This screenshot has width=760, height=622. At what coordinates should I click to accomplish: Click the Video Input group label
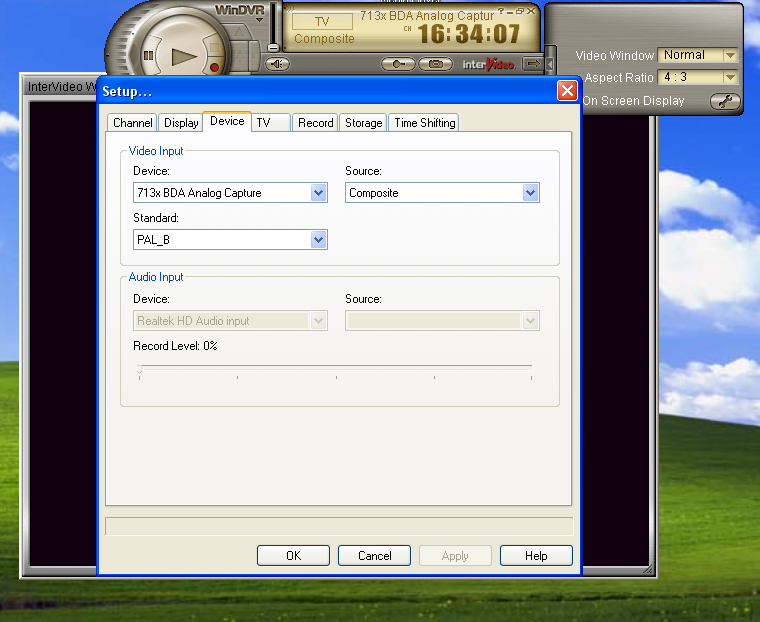pyautogui.click(x=156, y=151)
